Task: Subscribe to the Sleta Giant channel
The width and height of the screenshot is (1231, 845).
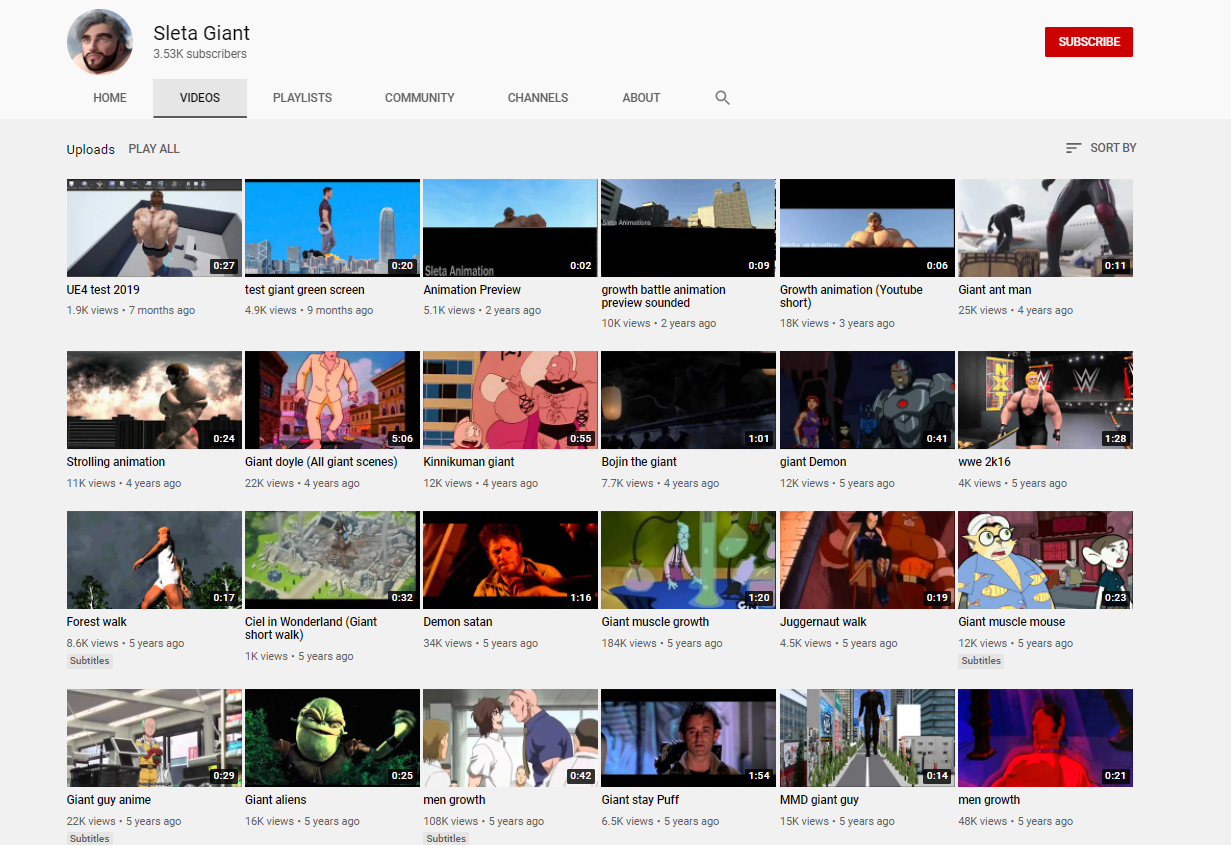Action: (x=1089, y=42)
